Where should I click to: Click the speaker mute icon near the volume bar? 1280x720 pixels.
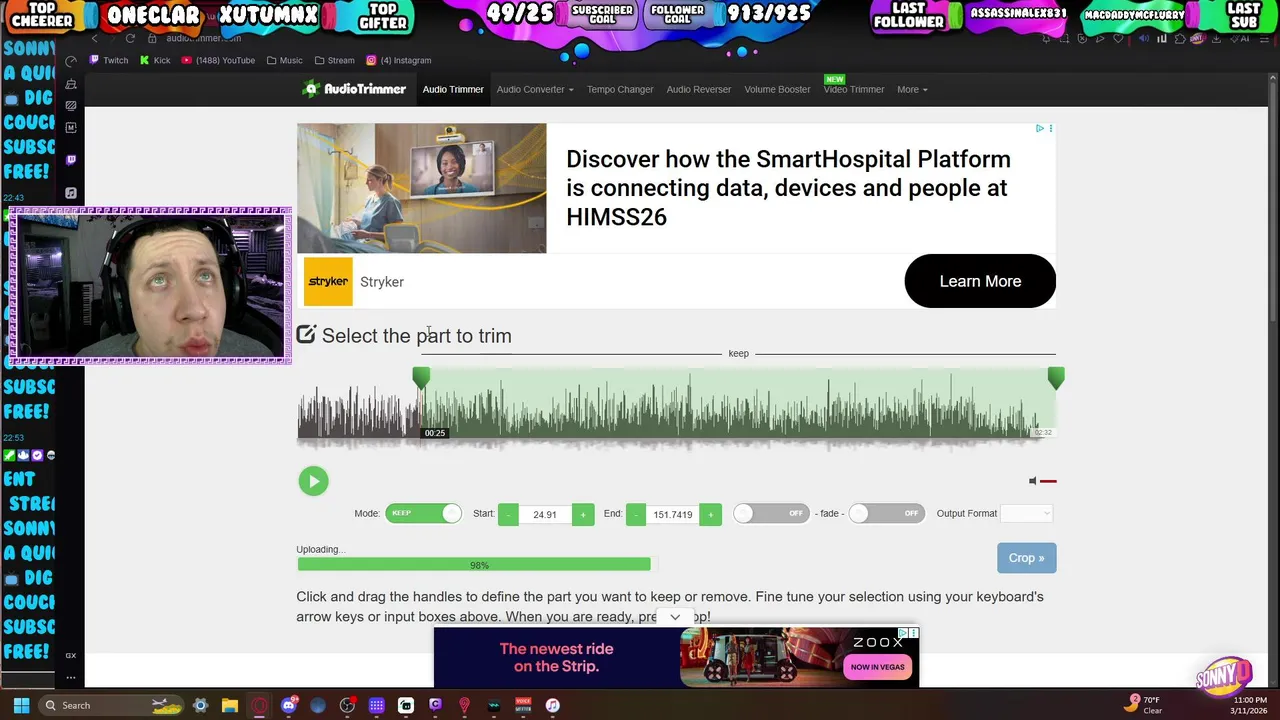click(x=1033, y=481)
